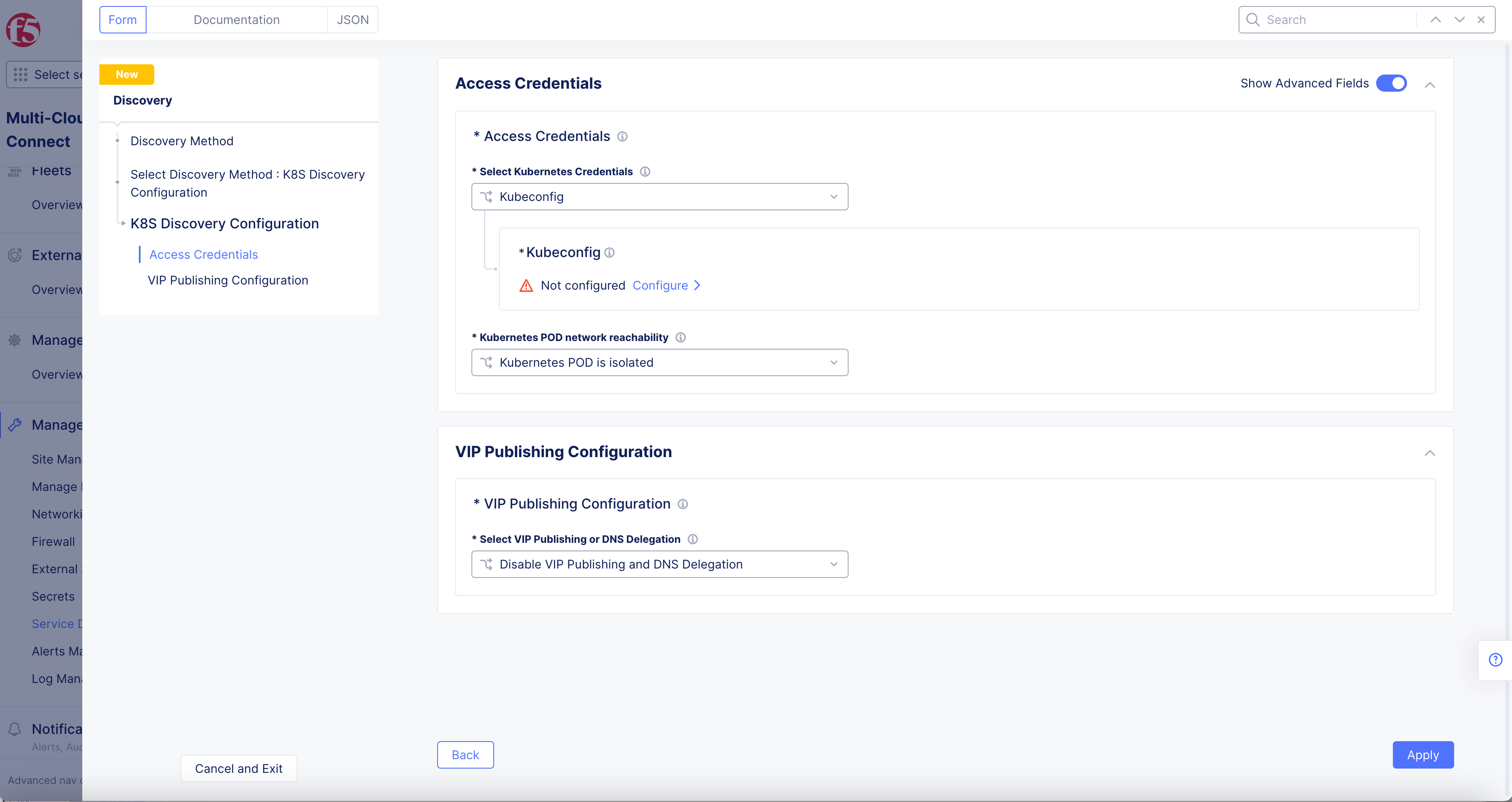Image resolution: width=1512 pixels, height=802 pixels.
Task: Click info icon beside Select VIP Publishing or DNS Delegation
Action: pos(693,539)
